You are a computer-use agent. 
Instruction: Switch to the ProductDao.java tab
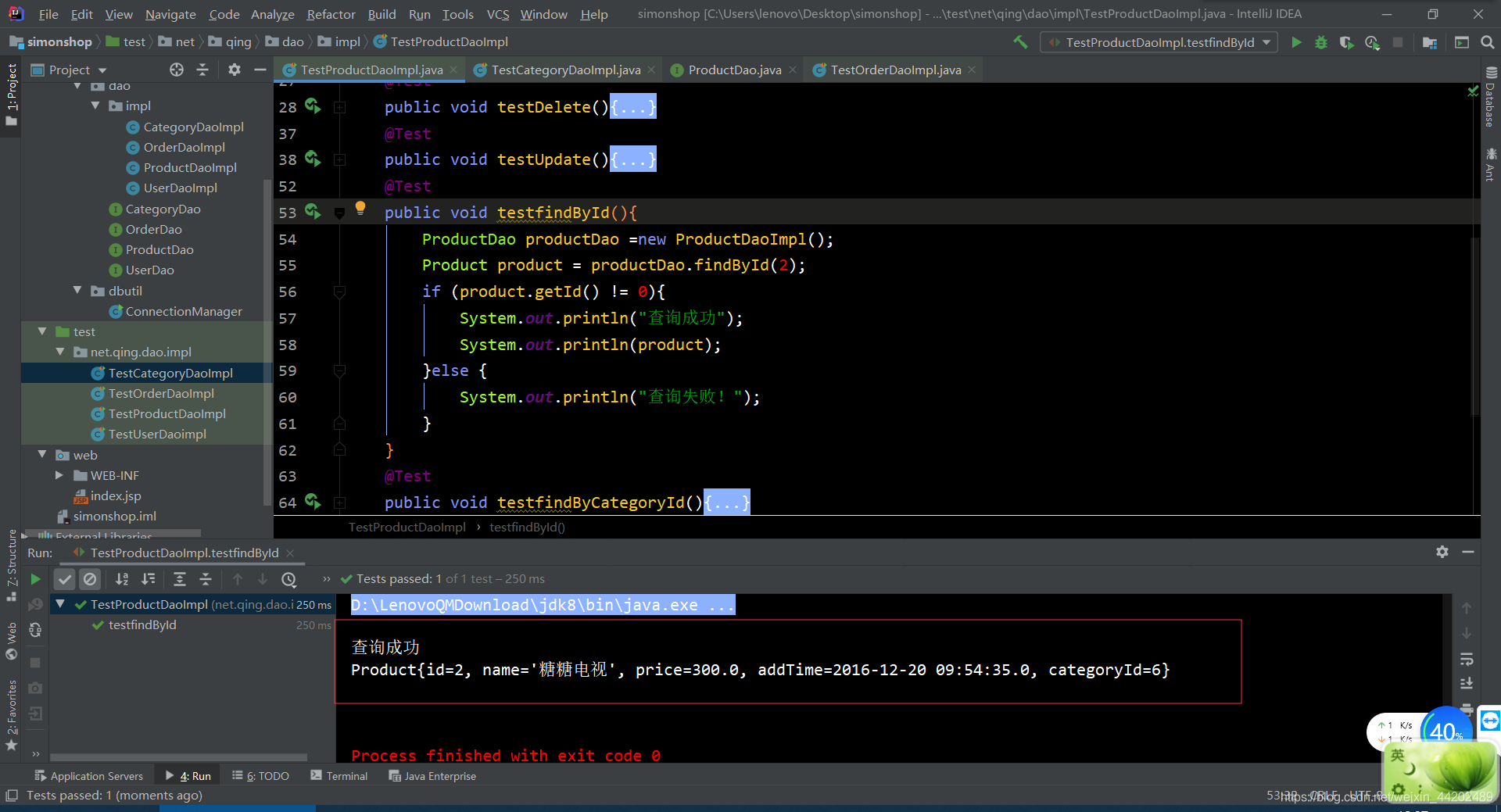pos(734,70)
